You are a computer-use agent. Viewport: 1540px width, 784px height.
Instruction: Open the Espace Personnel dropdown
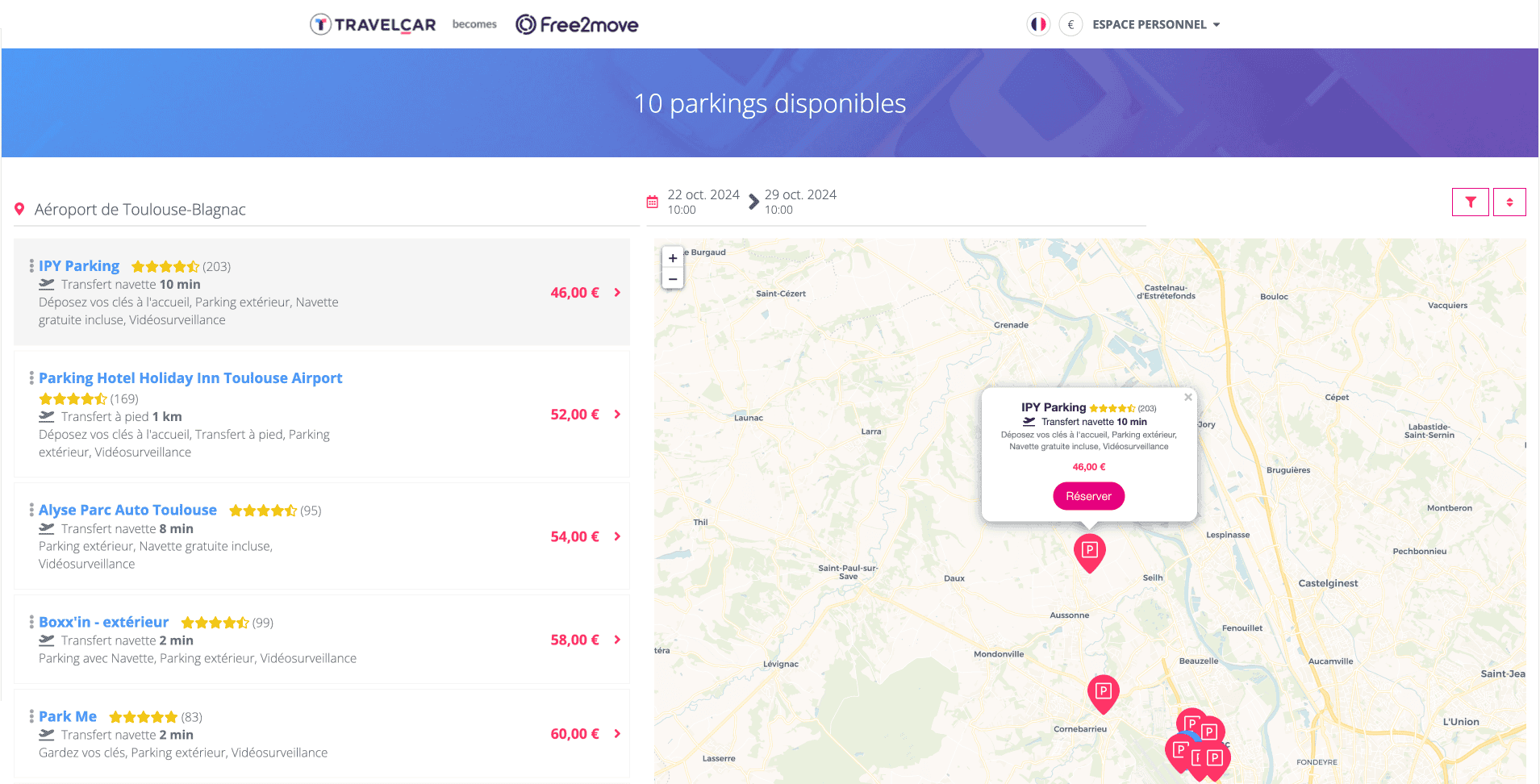coord(1156,24)
